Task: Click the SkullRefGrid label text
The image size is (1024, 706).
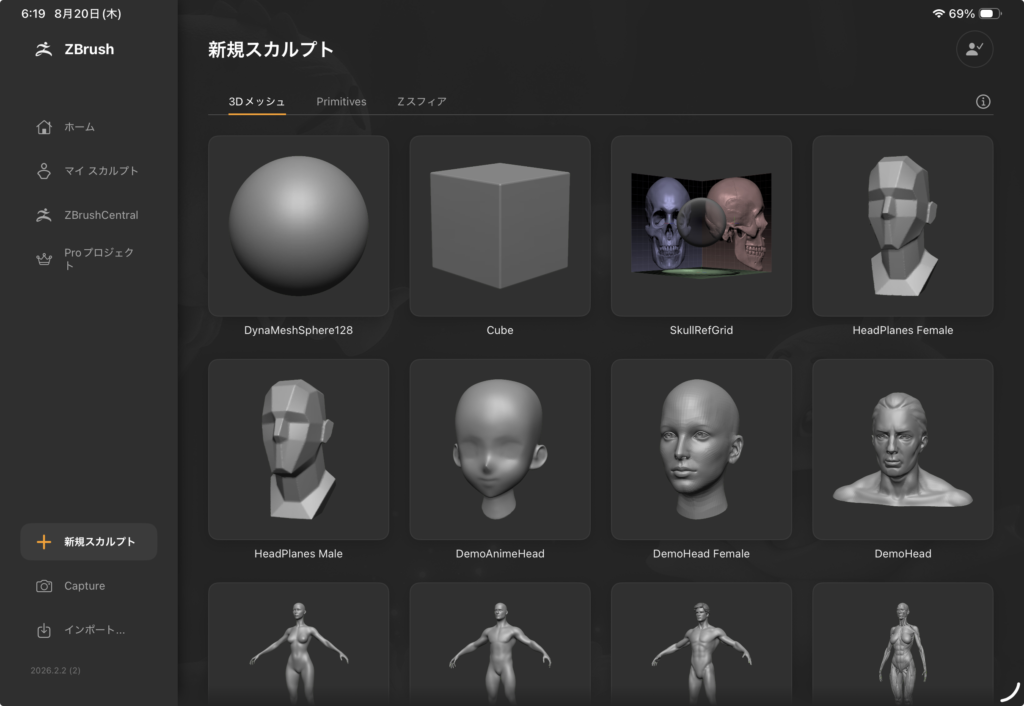Action: click(701, 330)
